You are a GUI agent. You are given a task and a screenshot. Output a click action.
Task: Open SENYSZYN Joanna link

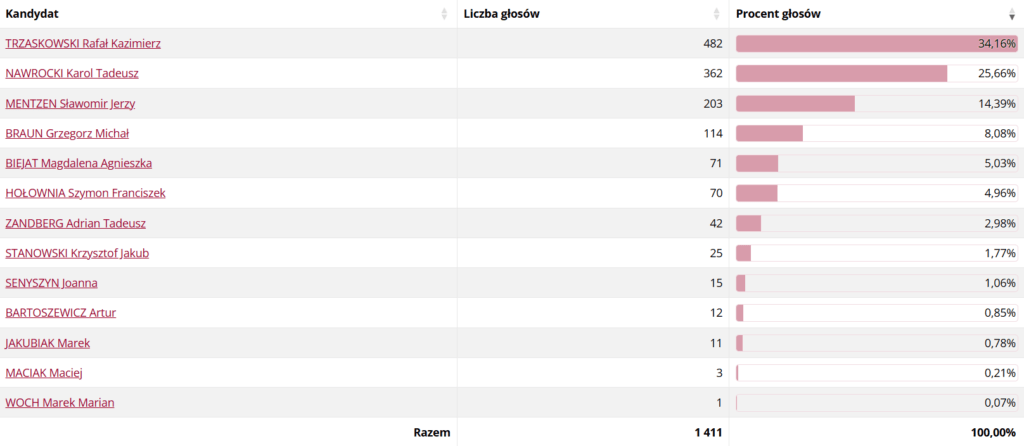pyautogui.click(x=52, y=283)
